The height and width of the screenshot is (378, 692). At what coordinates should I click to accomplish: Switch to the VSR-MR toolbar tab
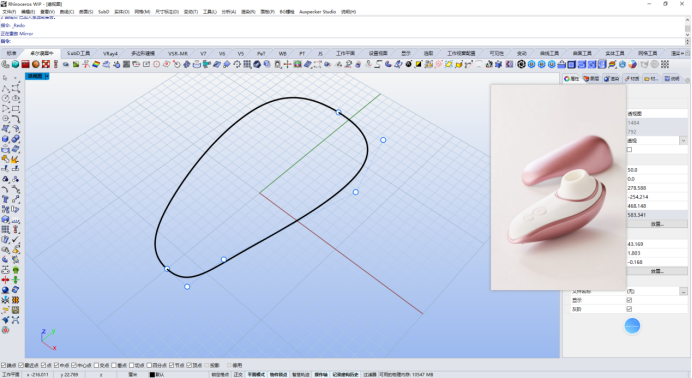click(178, 53)
